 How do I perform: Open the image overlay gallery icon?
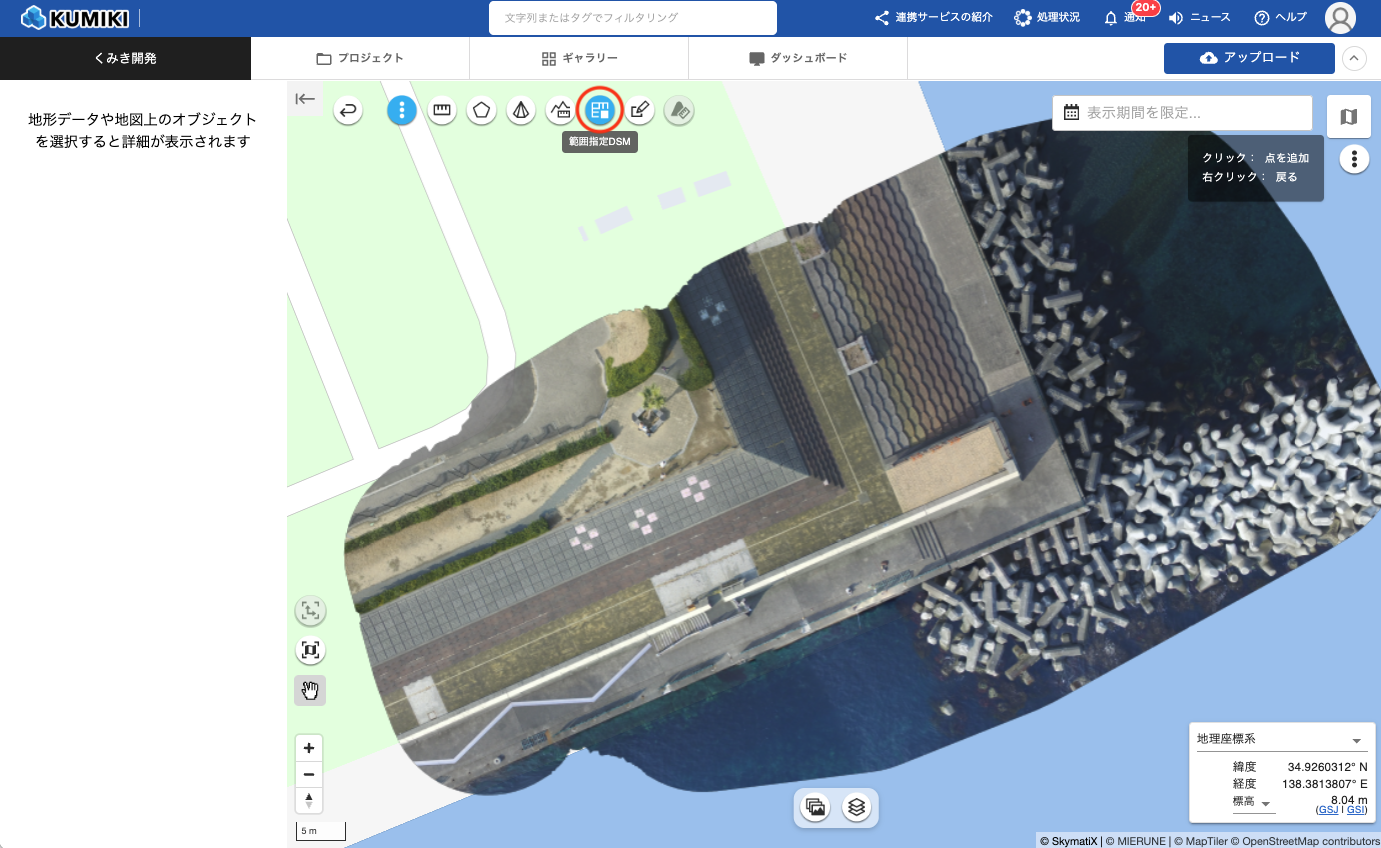pyautogui.click(x=816, y=807)
